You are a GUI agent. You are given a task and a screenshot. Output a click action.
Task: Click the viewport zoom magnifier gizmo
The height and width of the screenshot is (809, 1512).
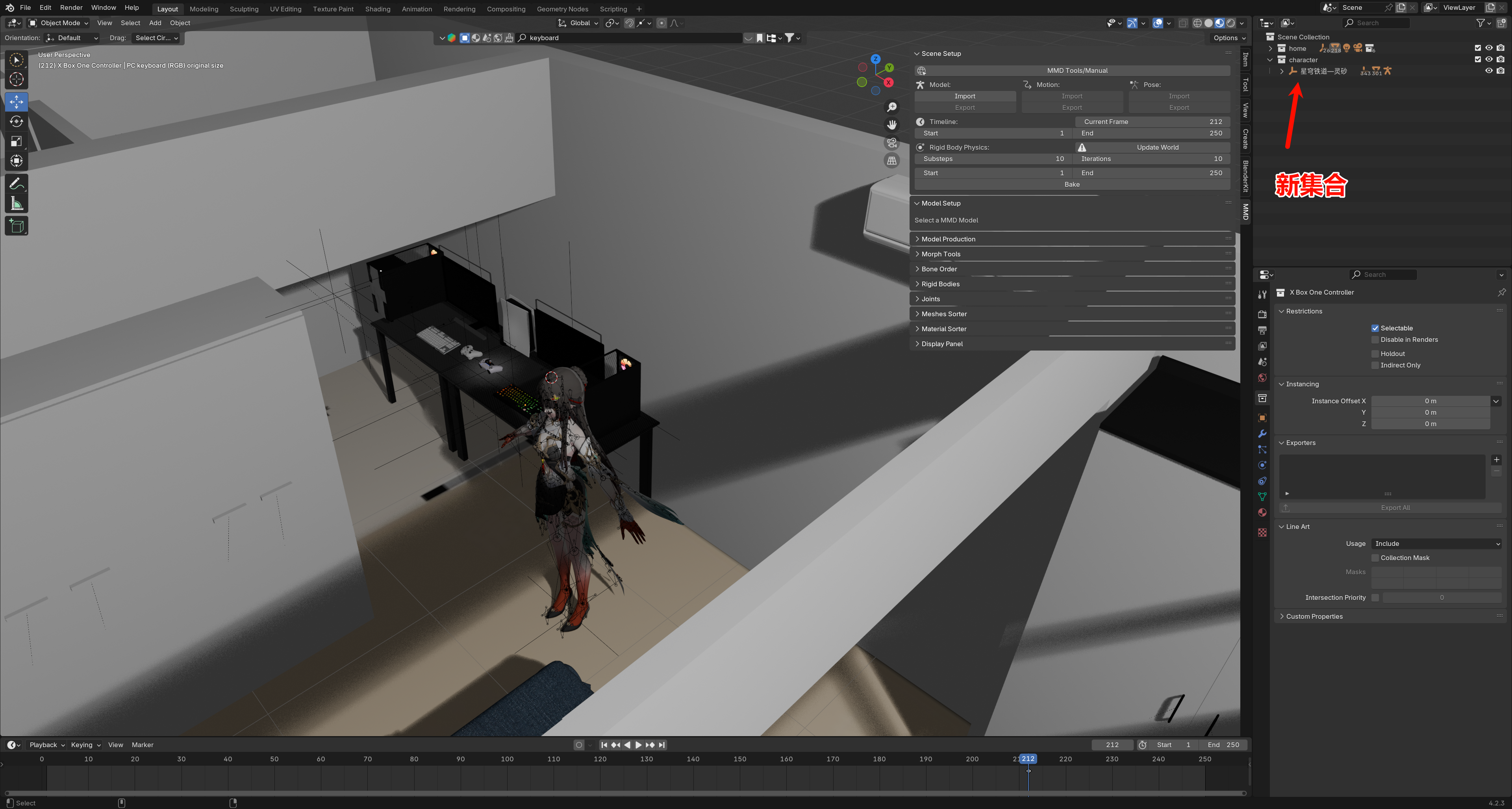[x=891, y=107]
